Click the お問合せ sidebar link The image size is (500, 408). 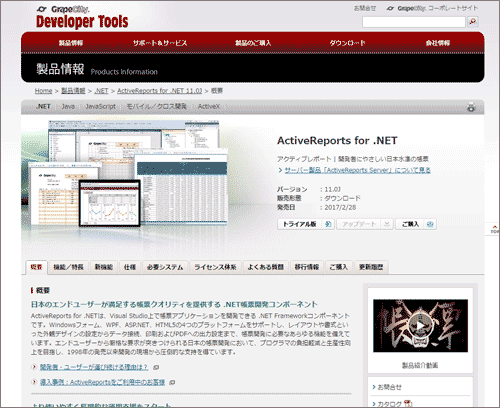(x=389, y=387)
